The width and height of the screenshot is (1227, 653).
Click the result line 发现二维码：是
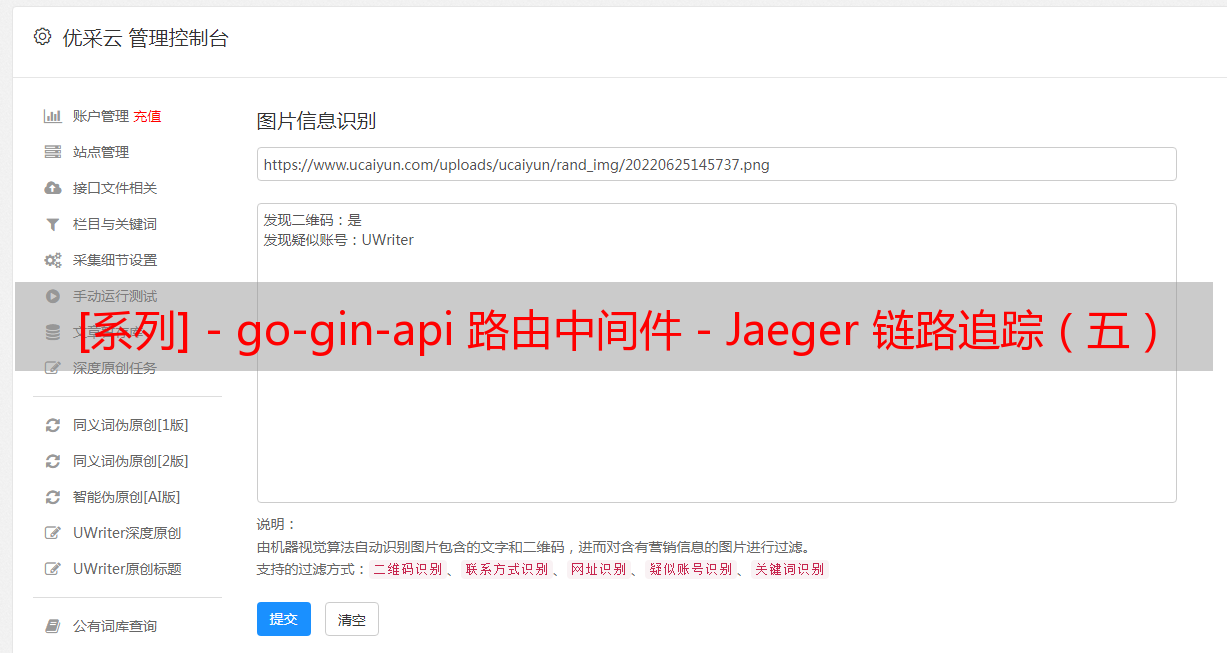click(x=313, y=220)
